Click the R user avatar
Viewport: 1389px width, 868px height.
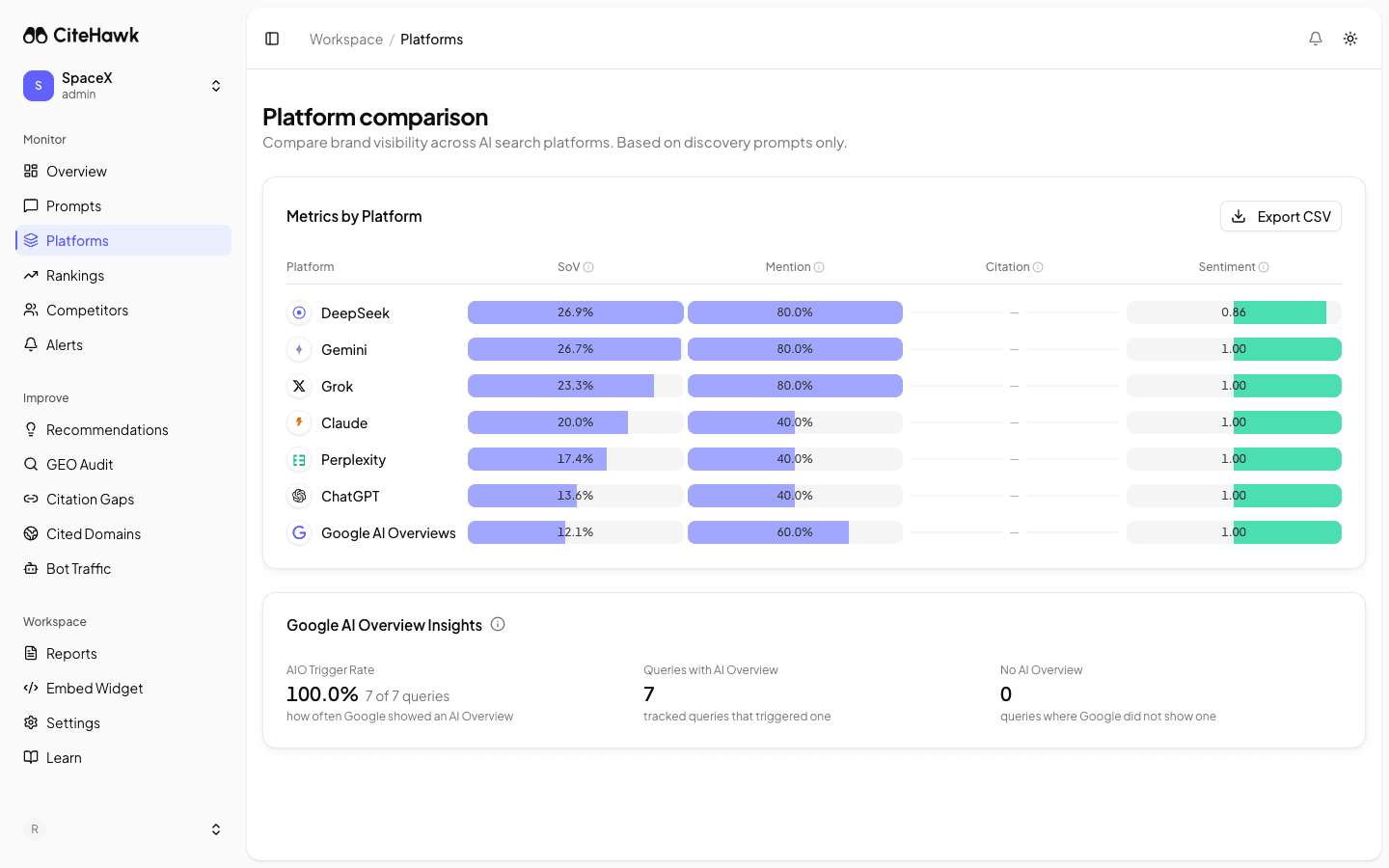tap(35, 829)
